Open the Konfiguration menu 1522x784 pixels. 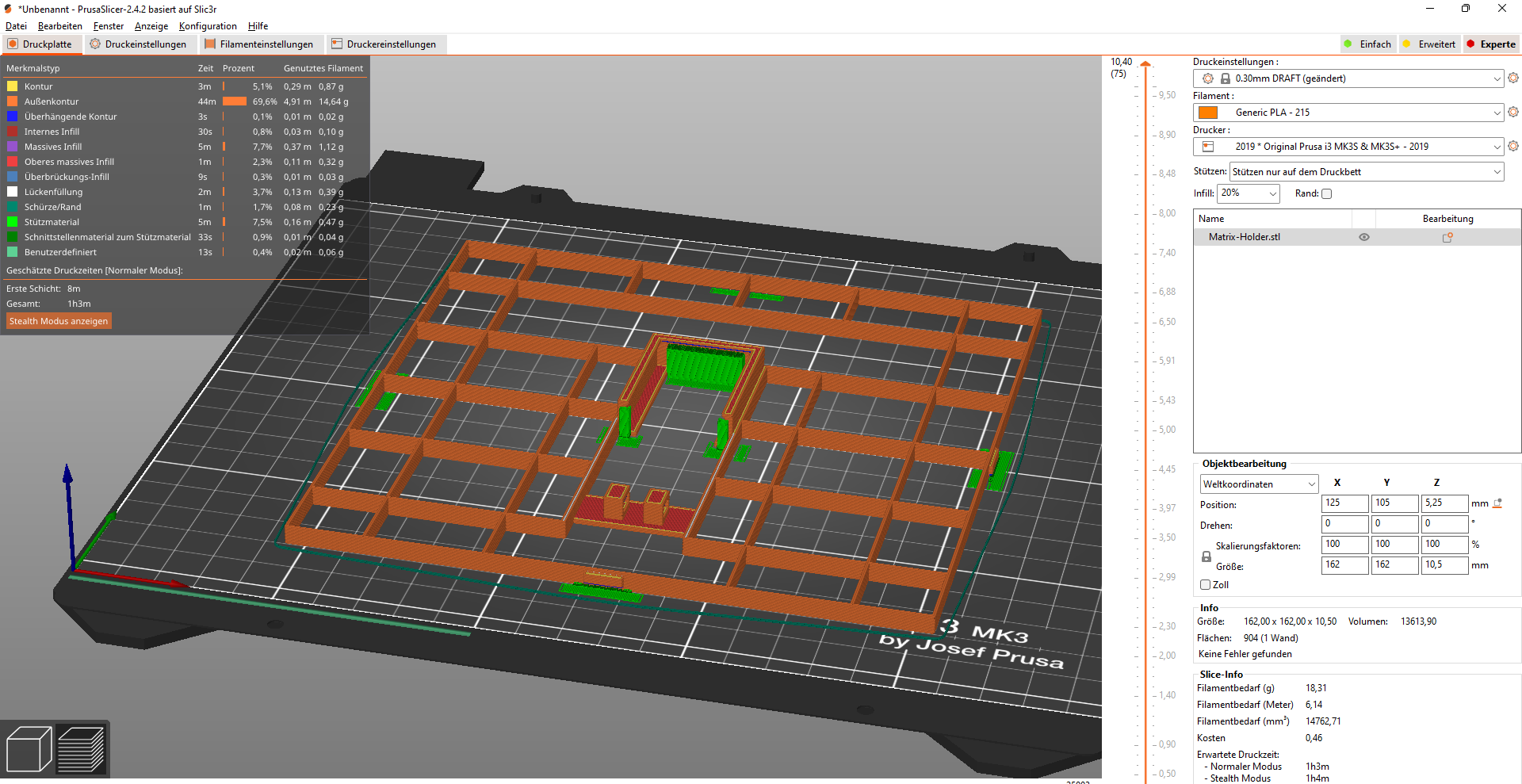pos(208,26)
